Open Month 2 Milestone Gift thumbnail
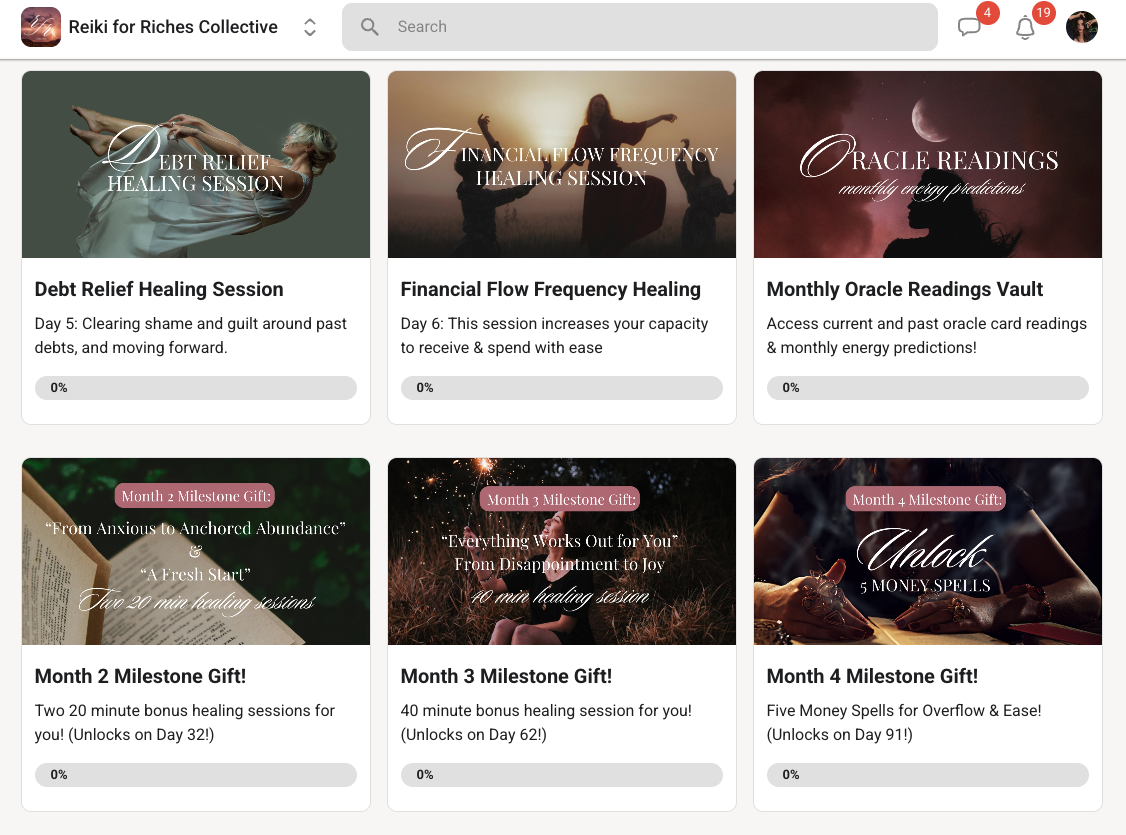The width and height of the screenshot is (1126, 835). [196, 551]
